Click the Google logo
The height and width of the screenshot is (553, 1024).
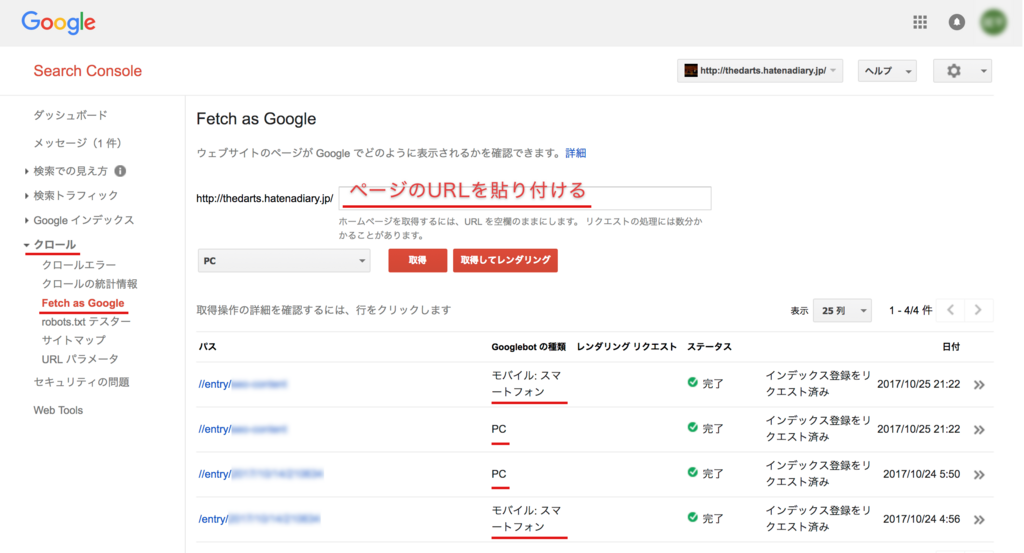point(58,22)
